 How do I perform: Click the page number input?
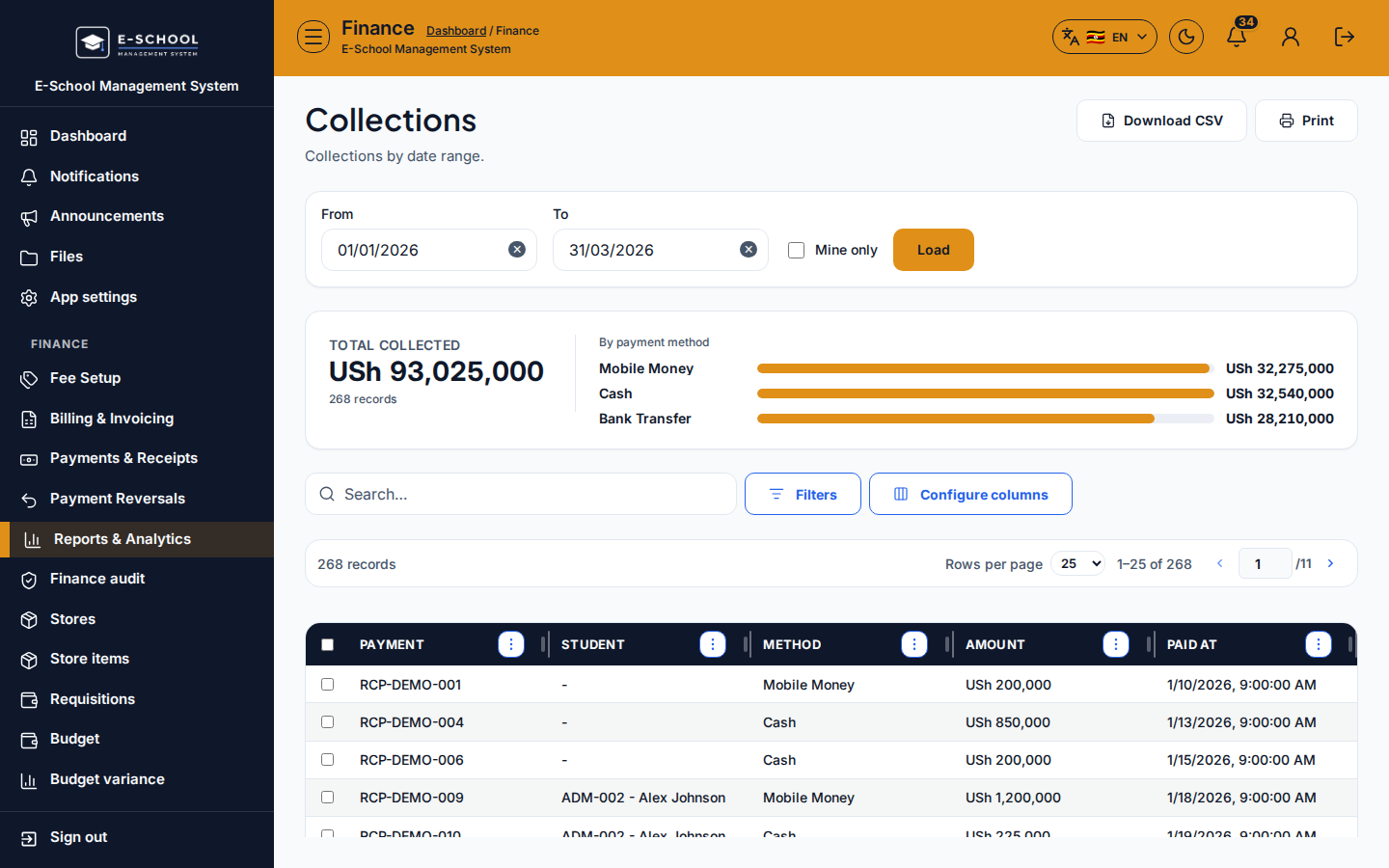1266,563
